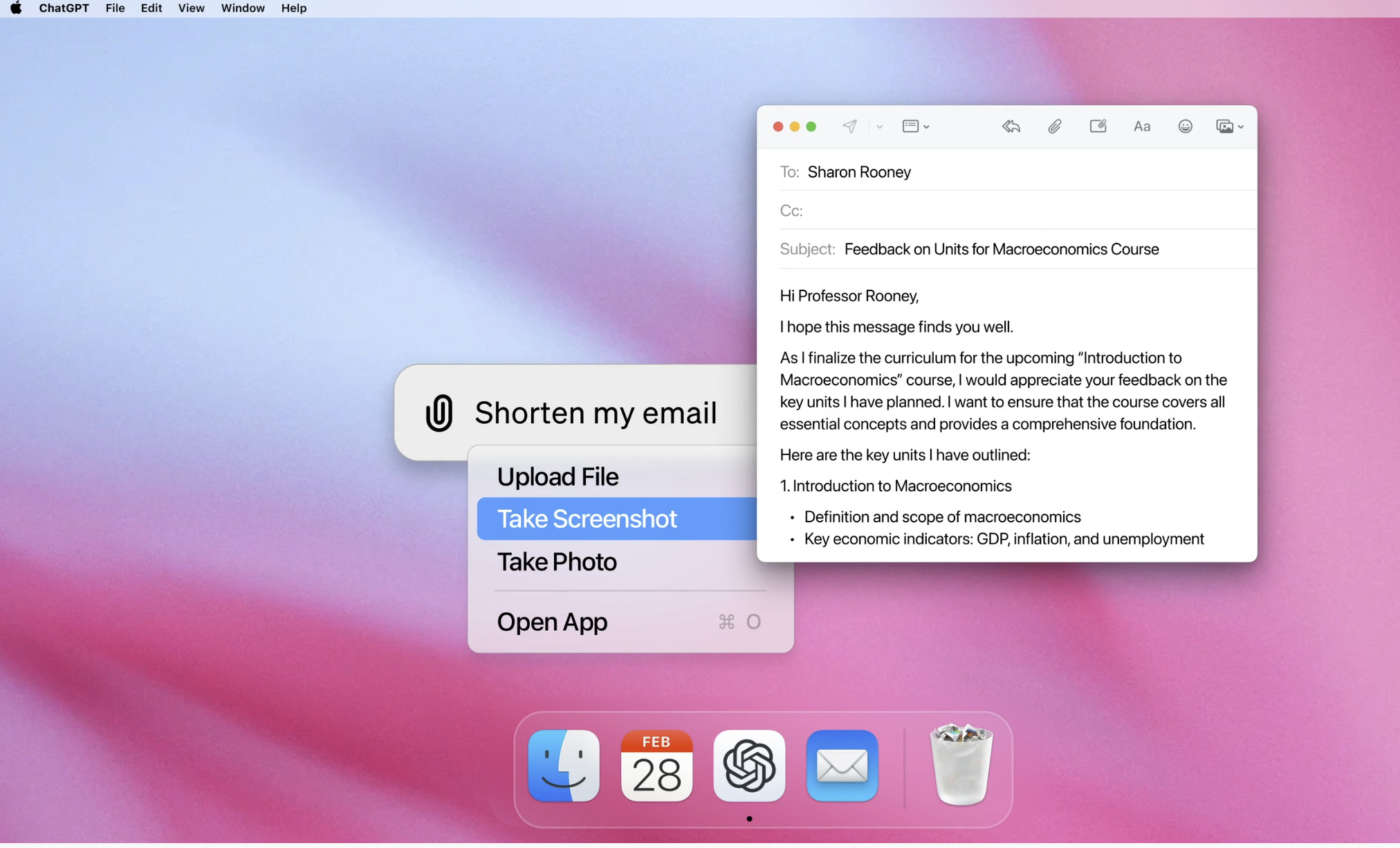Click the 'Shorten my email' prompt field

click(x=596, y=413)
